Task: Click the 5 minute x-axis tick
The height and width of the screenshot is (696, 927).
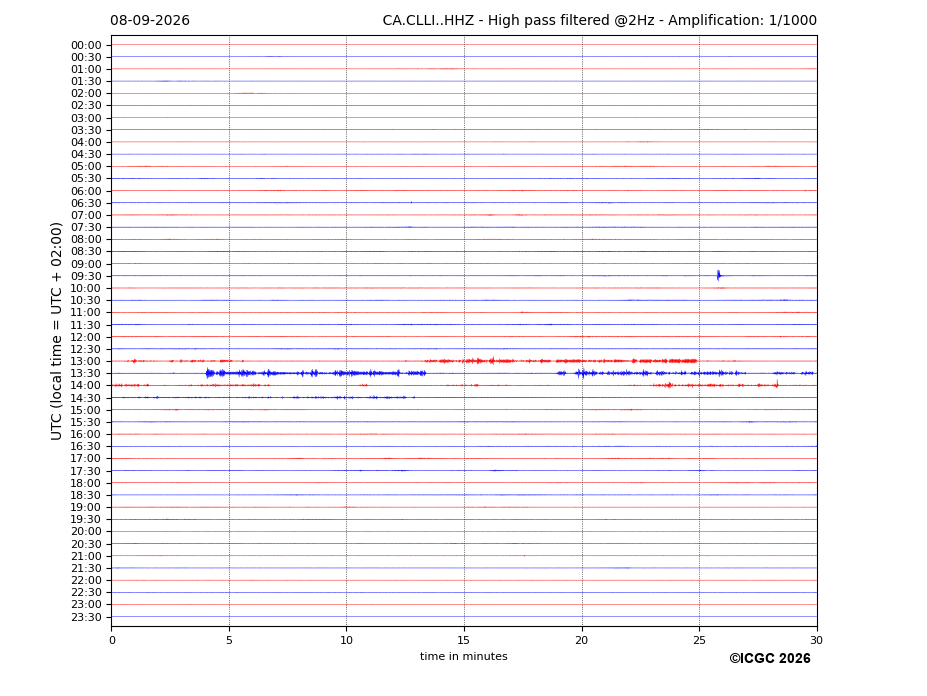Action: 229,640
